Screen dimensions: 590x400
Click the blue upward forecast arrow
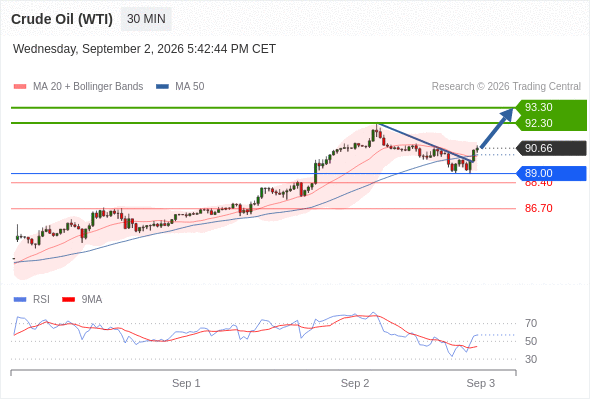tap(497, 128)
